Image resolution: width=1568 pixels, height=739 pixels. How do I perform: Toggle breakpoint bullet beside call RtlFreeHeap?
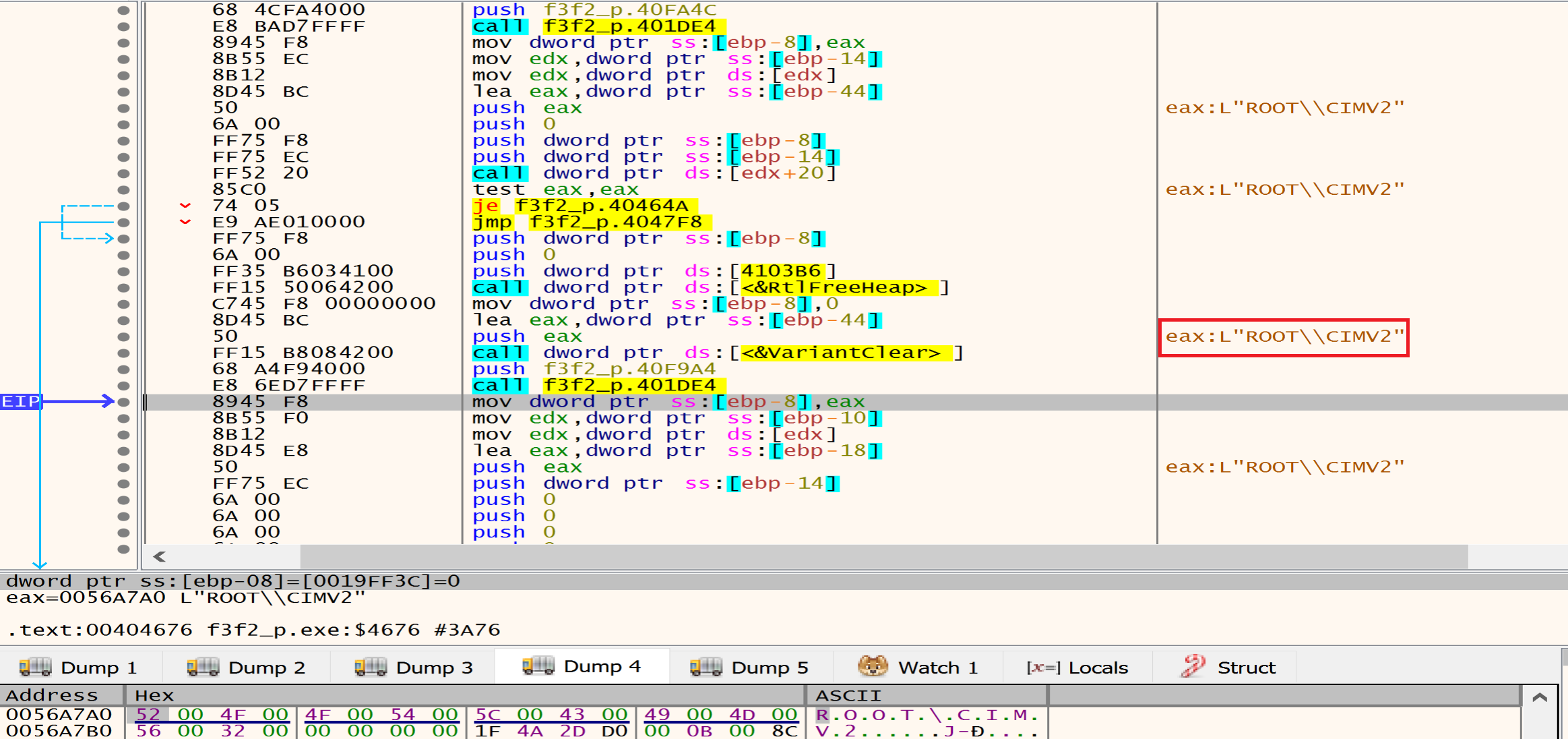click(123, 288)
